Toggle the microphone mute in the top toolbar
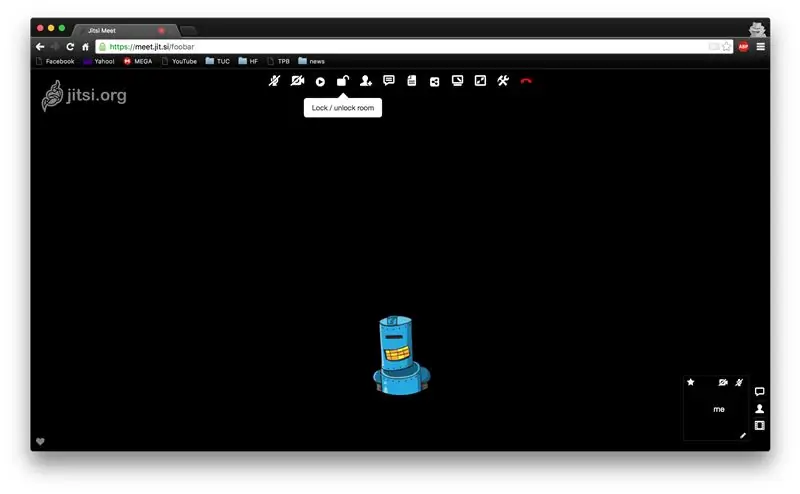 pyautogui.click(x=274, y=81)
